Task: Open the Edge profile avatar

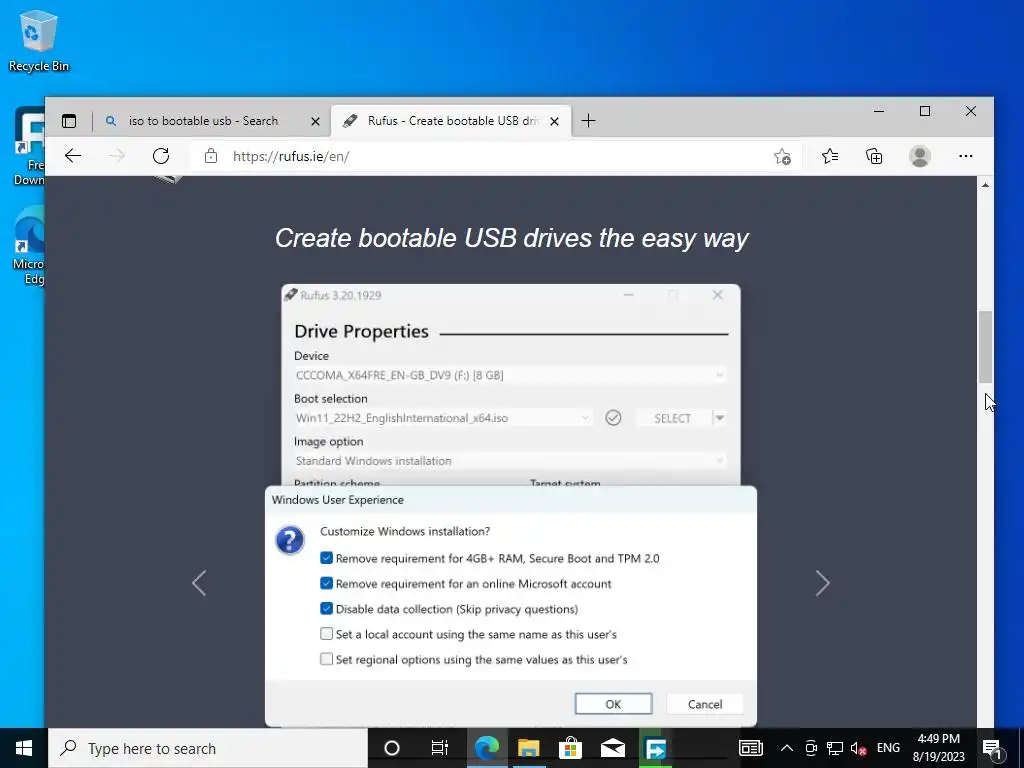Action: click(920, 156)
